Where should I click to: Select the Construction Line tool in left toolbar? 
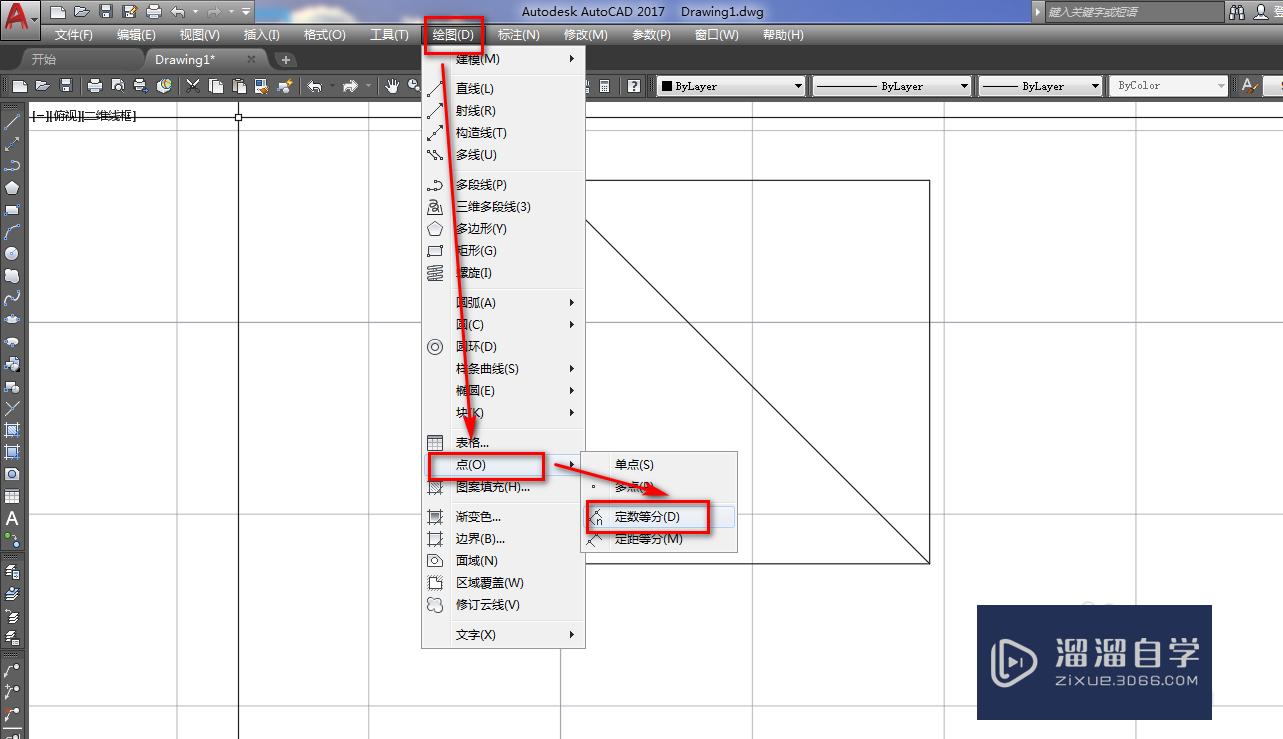tap(12, 144)
